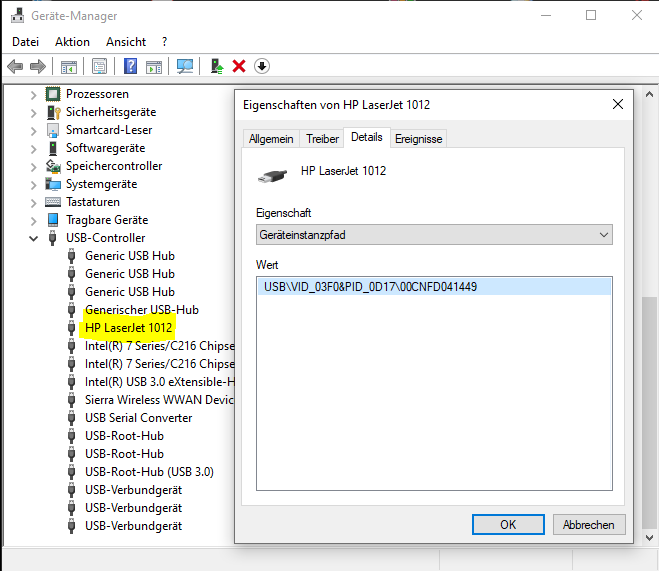Viewport: 659px width, 571px height.
Task: Click the Softwaregeräte icon
Action: tap(53, 148)
